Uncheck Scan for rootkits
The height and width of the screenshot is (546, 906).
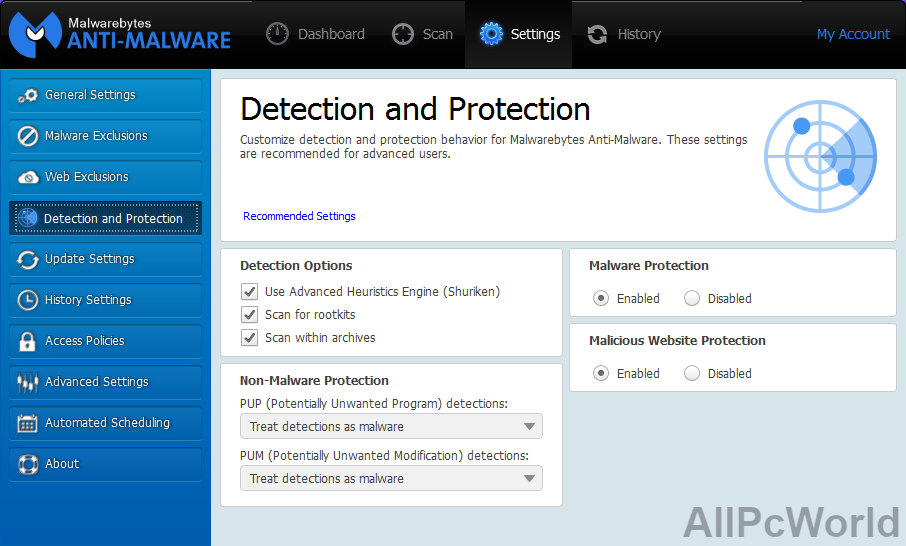pos(250,315)
